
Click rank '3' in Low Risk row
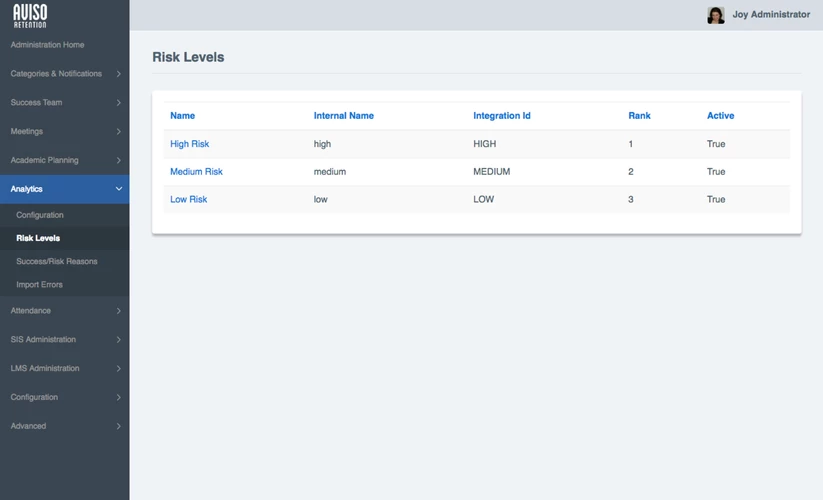(x=631, y=199)
